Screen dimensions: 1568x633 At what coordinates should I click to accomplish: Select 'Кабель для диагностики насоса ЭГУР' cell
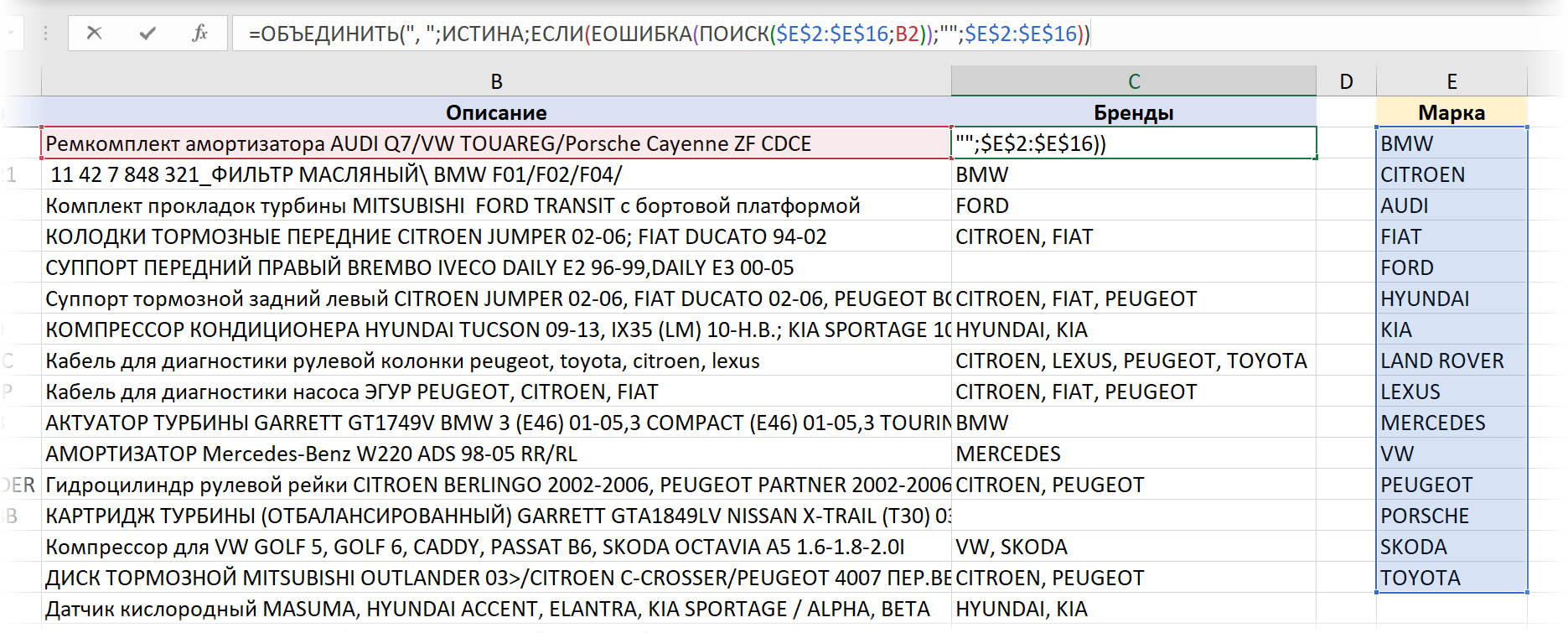coord(496,392)
